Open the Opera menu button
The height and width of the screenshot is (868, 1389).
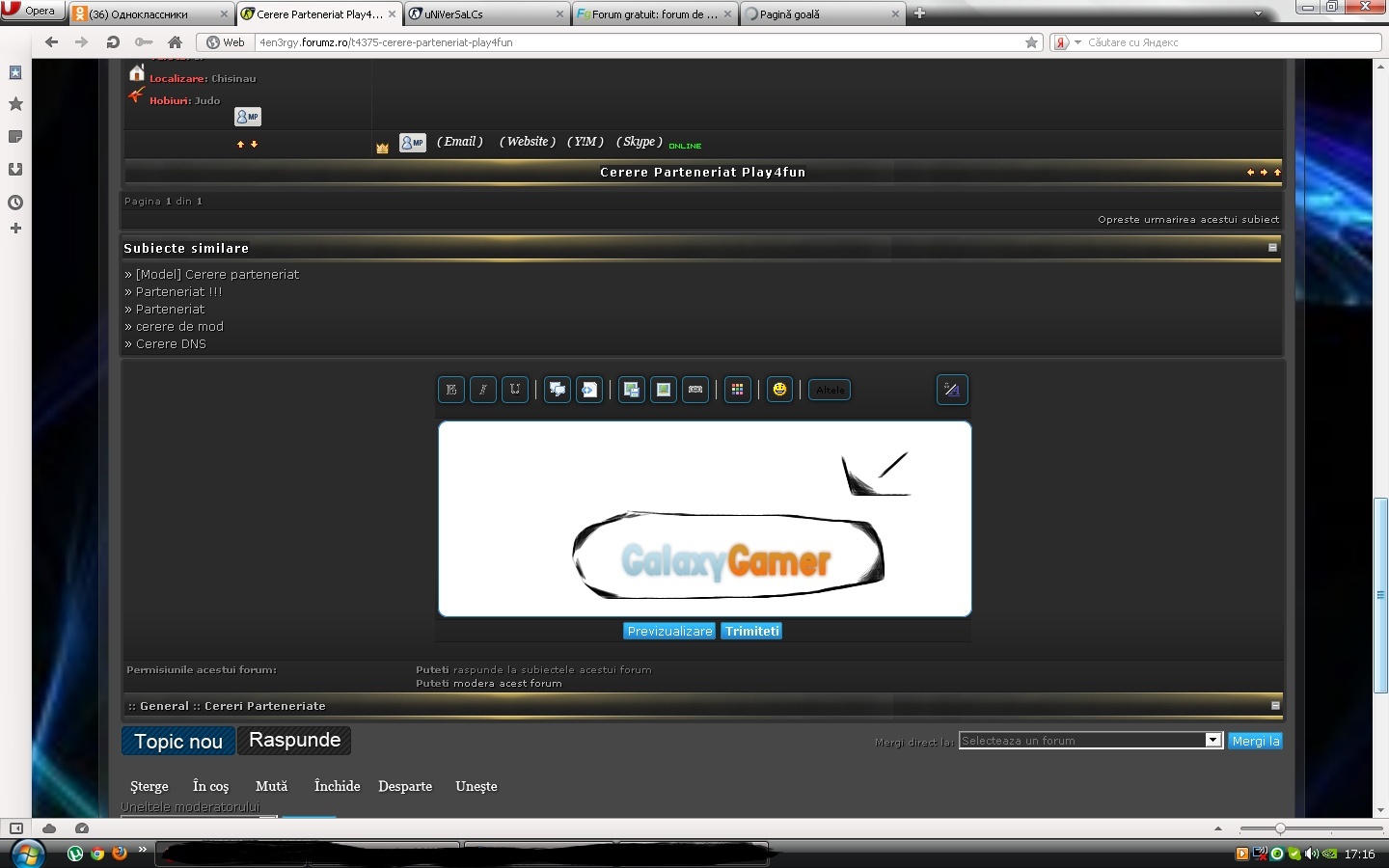click(32, 11)
